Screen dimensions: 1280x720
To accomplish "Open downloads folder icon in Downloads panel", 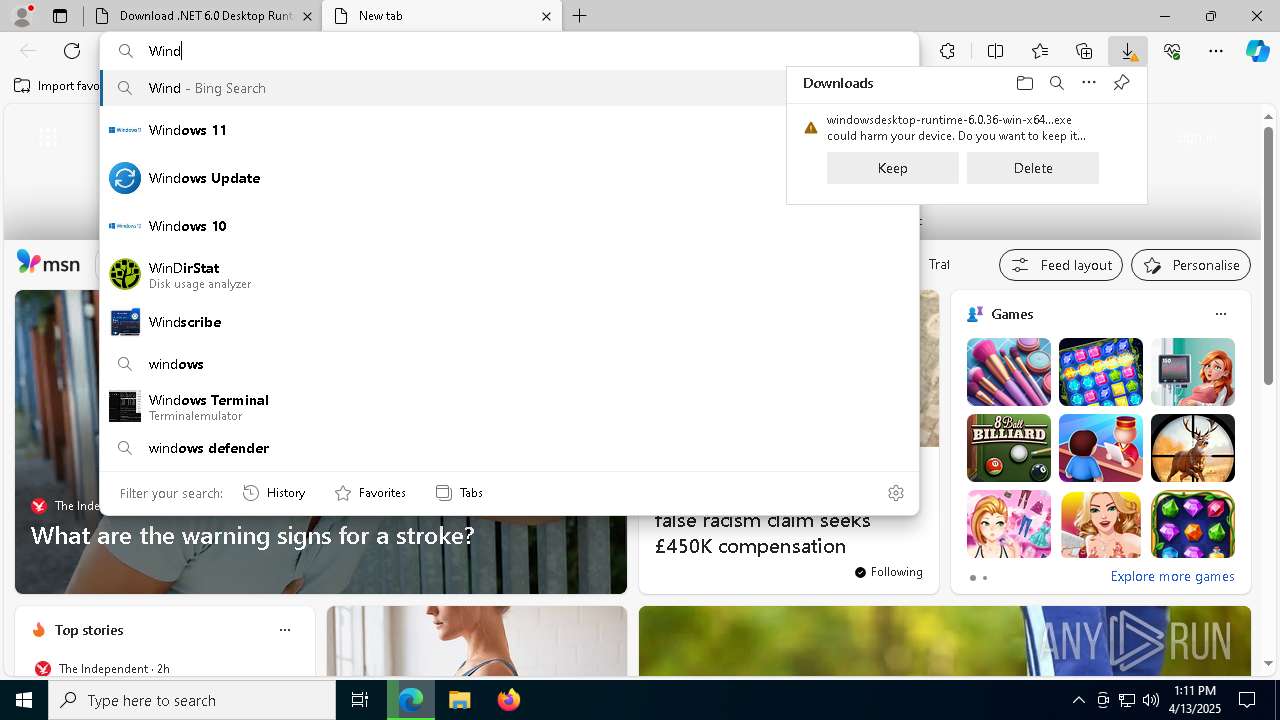I will [x=1024, y=83].
